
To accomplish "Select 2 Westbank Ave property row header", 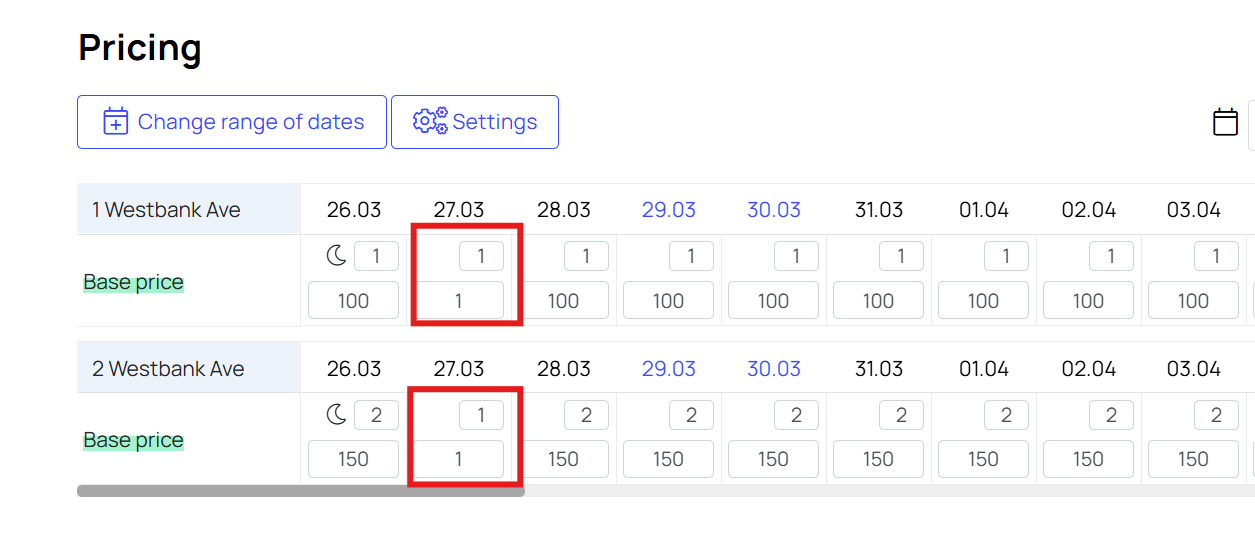I will point(189,368).
